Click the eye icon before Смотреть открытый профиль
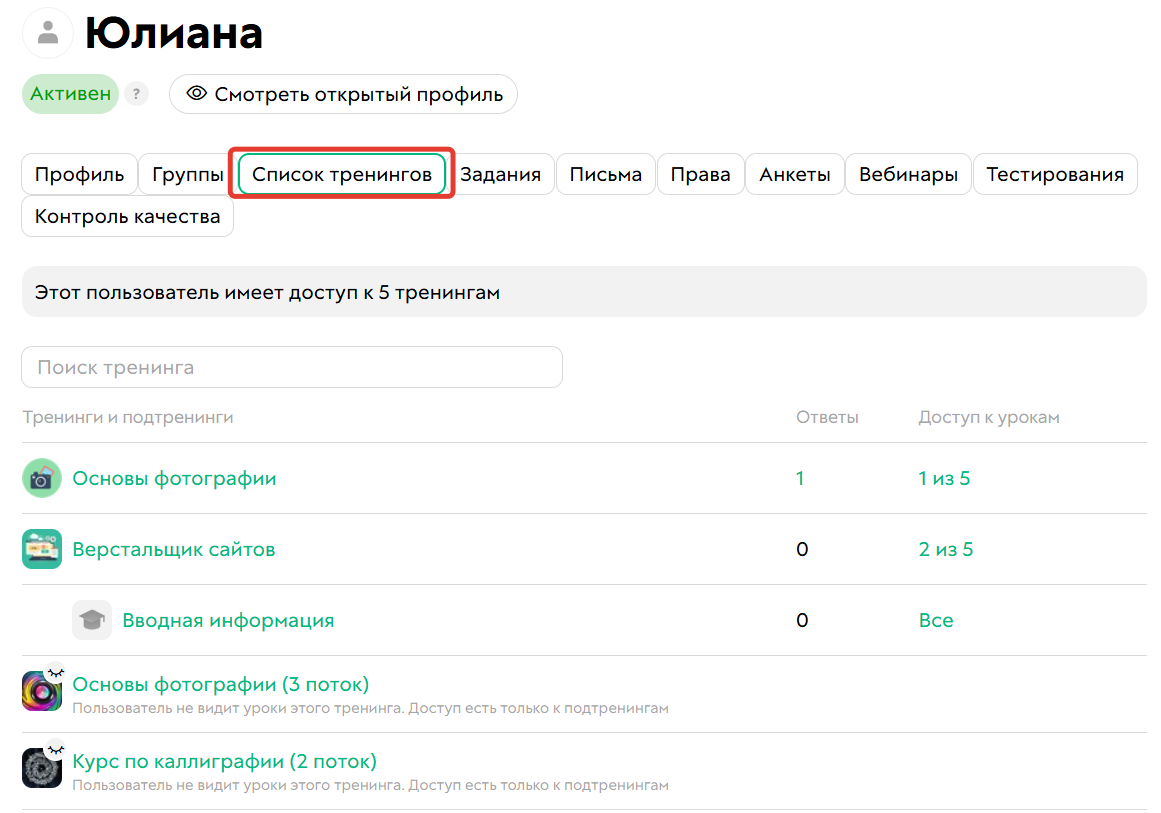 coord(194,93)
